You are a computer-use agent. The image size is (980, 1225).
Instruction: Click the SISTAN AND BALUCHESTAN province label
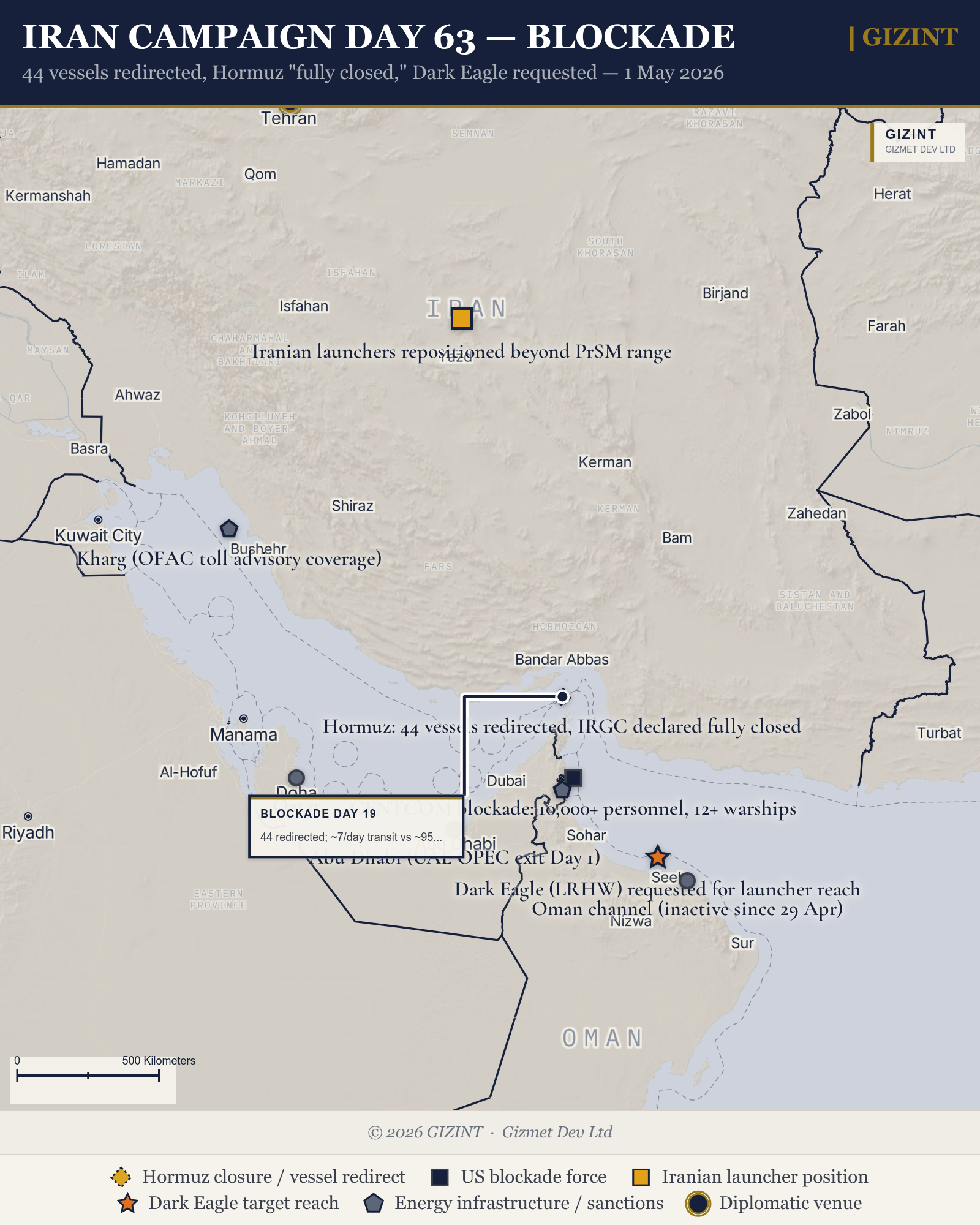(815, 601)
